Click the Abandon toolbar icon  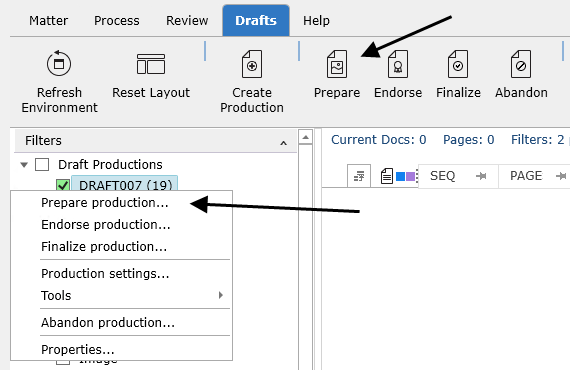[521, 64]
